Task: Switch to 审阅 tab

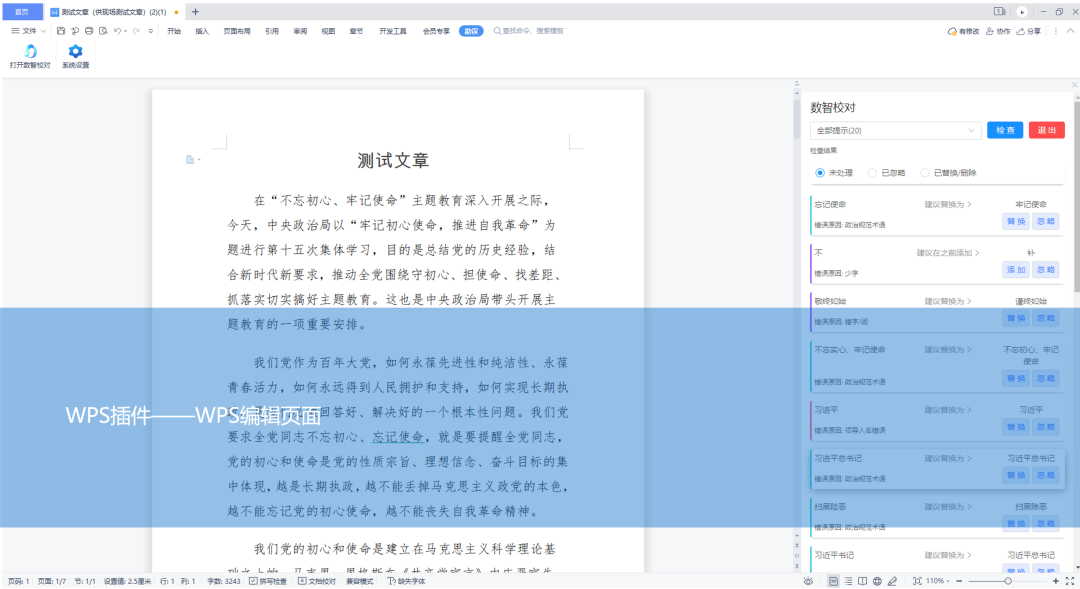Action: (300, 31)
